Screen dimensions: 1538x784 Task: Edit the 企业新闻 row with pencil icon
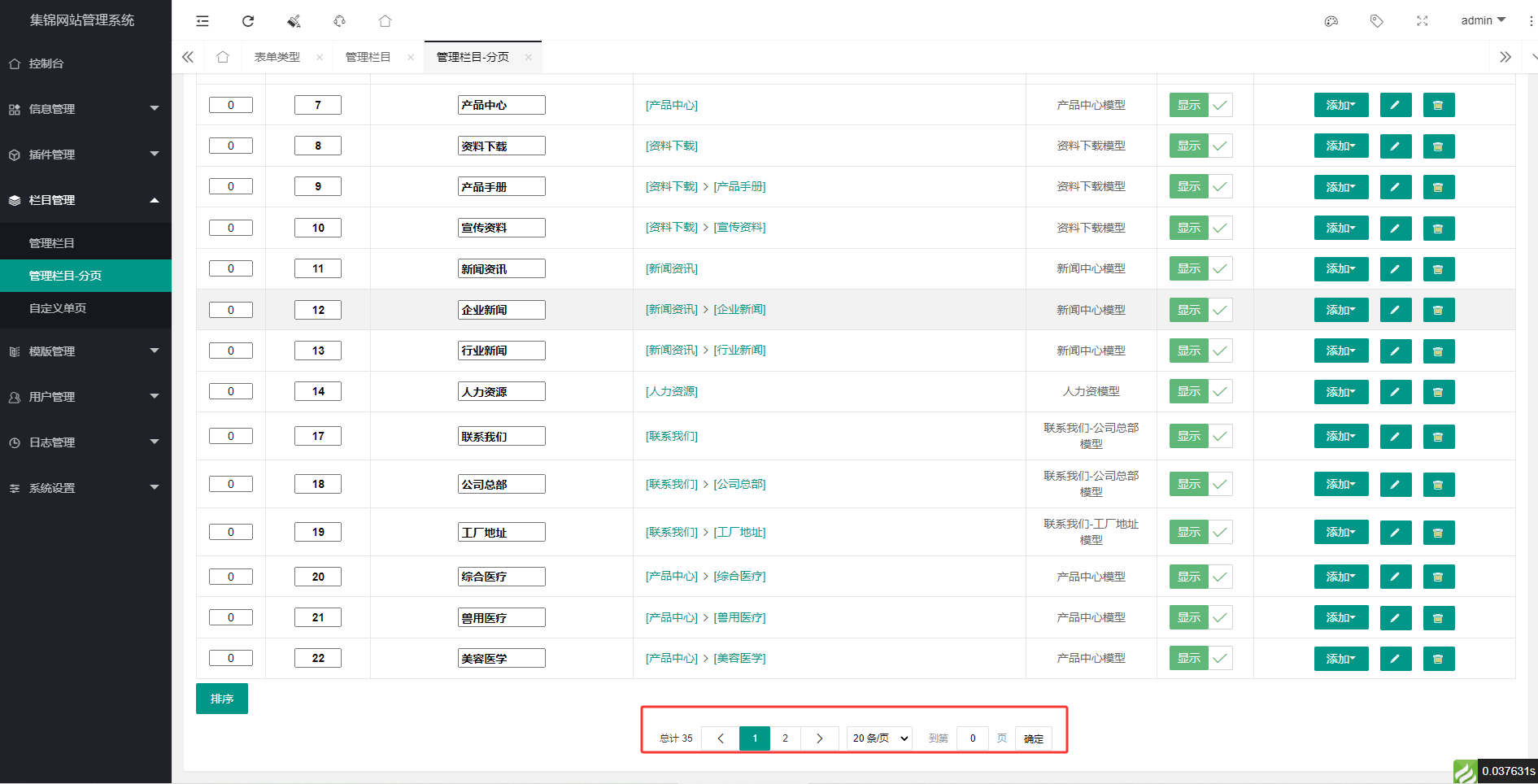point(1396,310)
